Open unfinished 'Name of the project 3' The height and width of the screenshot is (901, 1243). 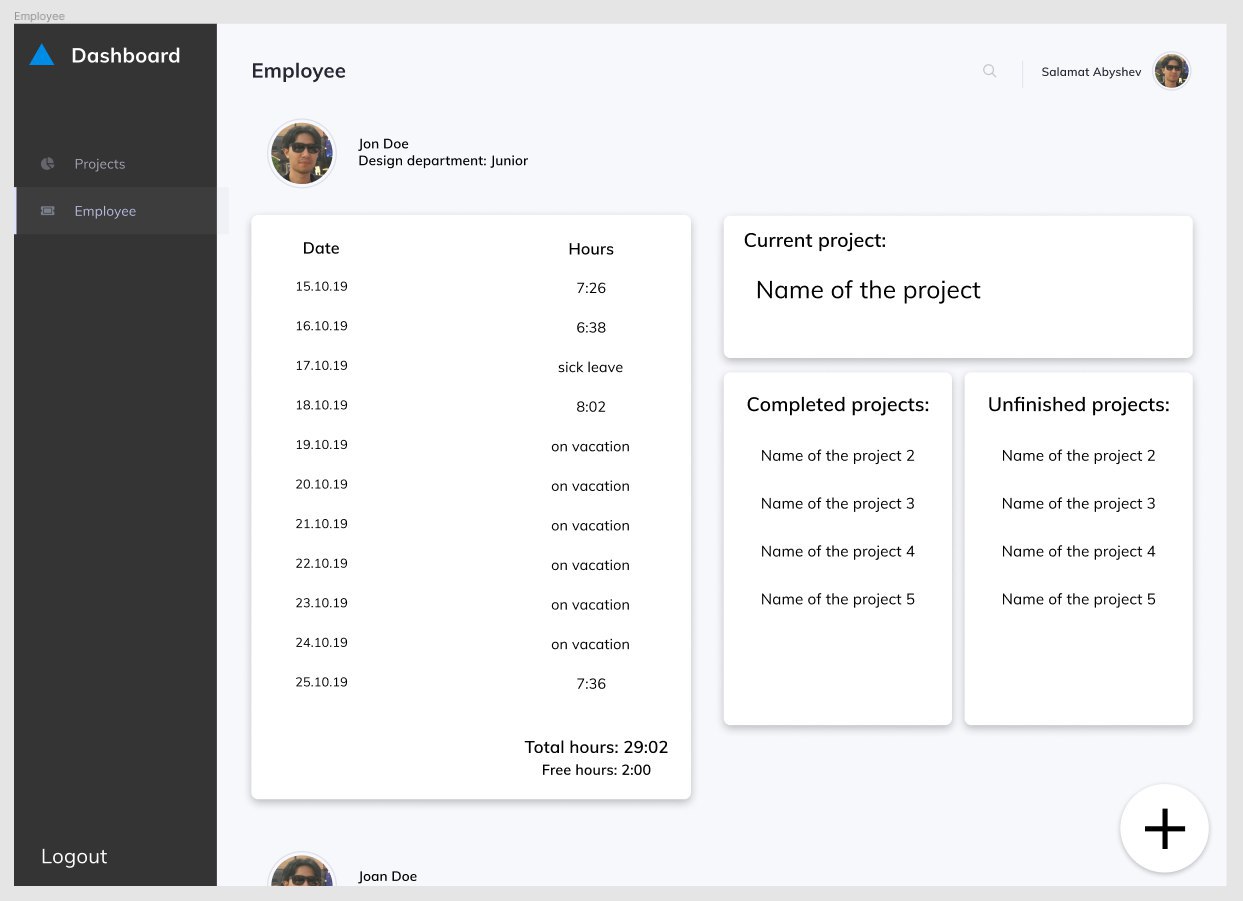1079,504
